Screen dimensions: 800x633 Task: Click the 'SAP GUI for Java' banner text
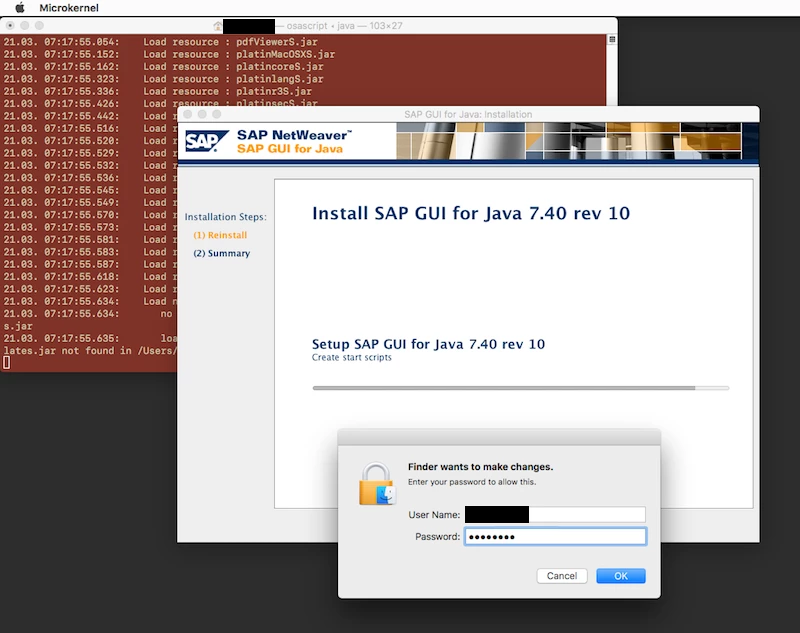(x=290, y=149)
